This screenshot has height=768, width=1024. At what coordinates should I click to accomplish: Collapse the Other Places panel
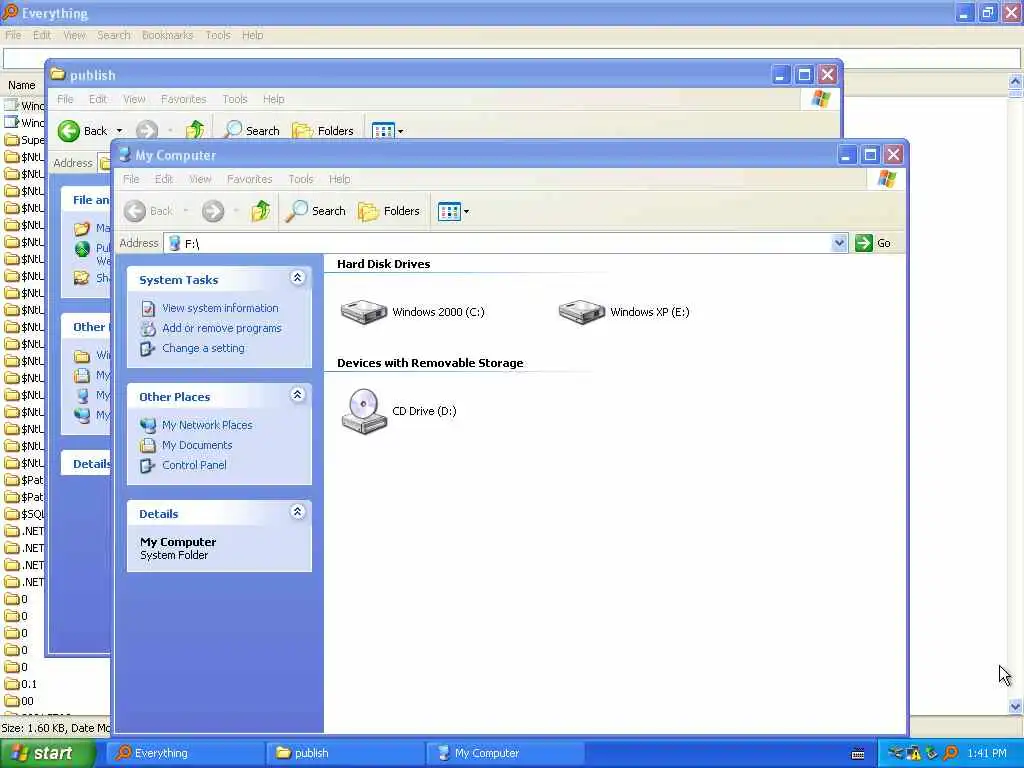tap(297, 394)
